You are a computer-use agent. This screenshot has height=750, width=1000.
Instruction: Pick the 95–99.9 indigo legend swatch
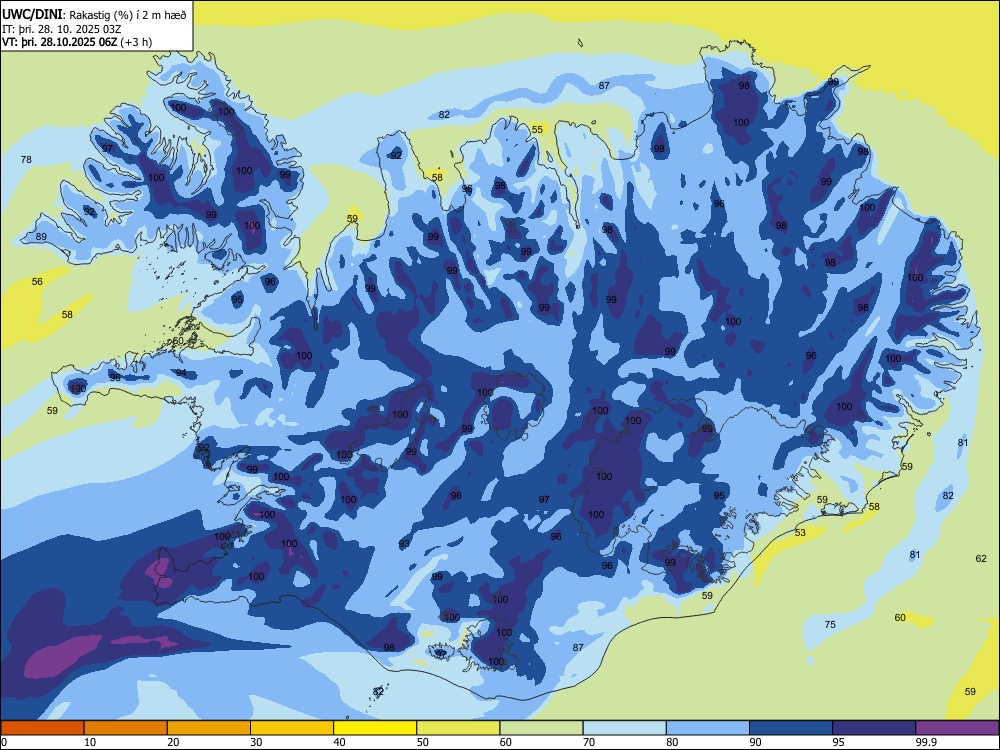(874, 728)
